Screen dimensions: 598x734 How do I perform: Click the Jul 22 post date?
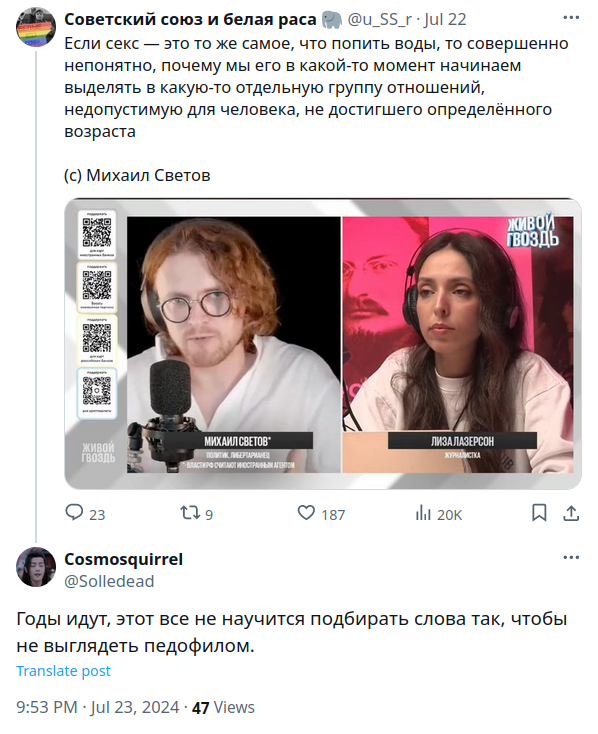click(445, 19)
